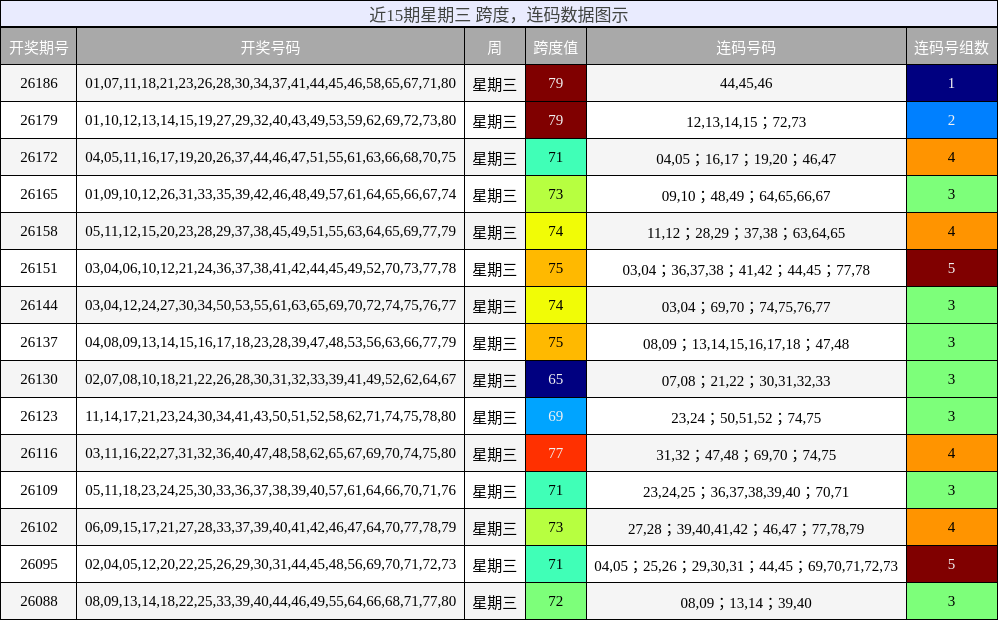Select draw period 26172
This screenshot has width=998, height=620.
(x=39, y=157)
